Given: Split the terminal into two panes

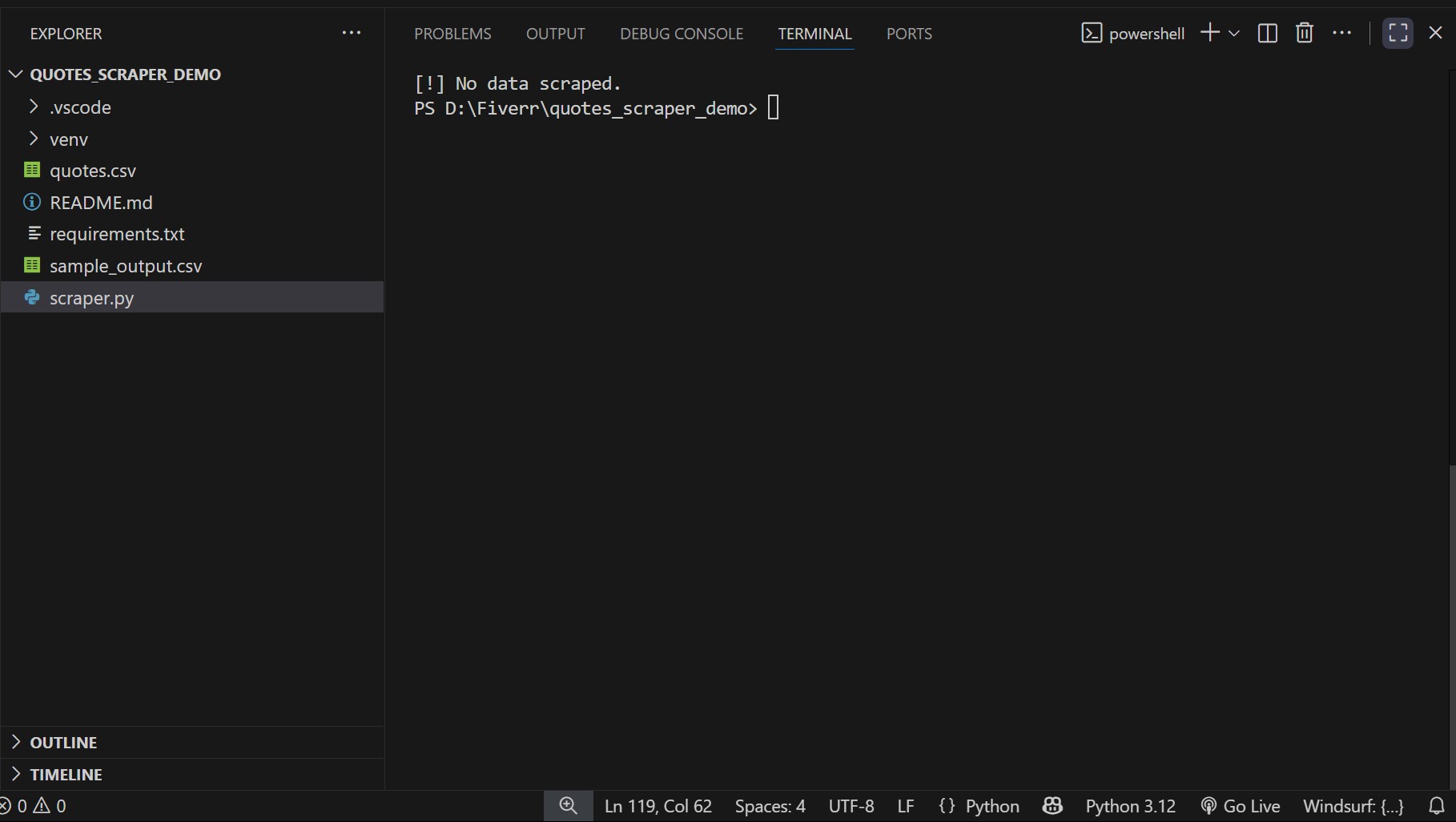Looking at the screenshot, I should pos(1267,33).
